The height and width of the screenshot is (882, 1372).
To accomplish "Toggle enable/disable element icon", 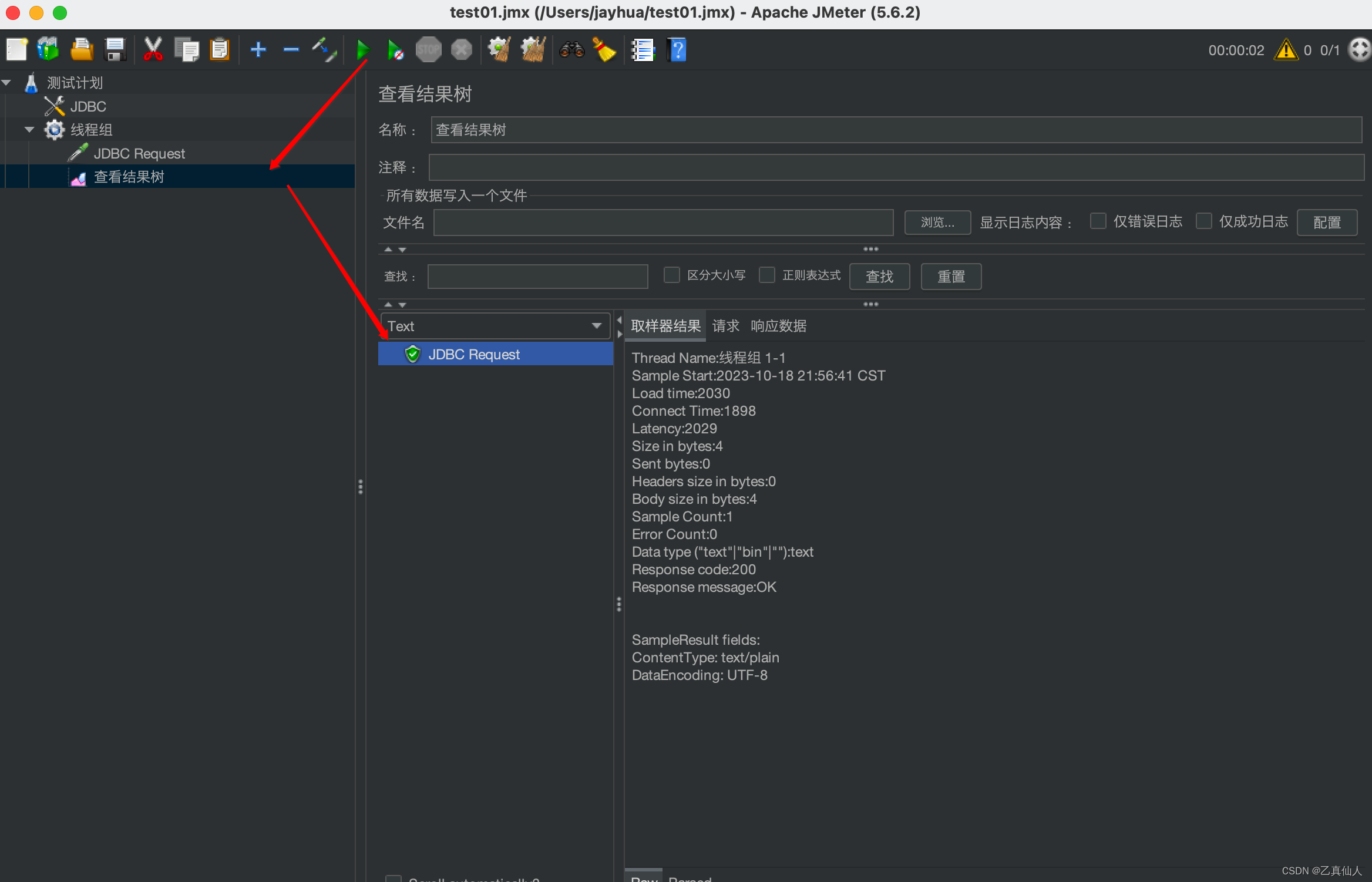I will [324, 50].
